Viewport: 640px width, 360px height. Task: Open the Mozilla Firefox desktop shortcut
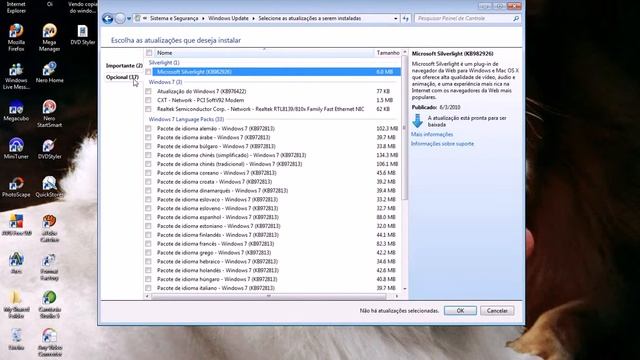click(16, 37)
